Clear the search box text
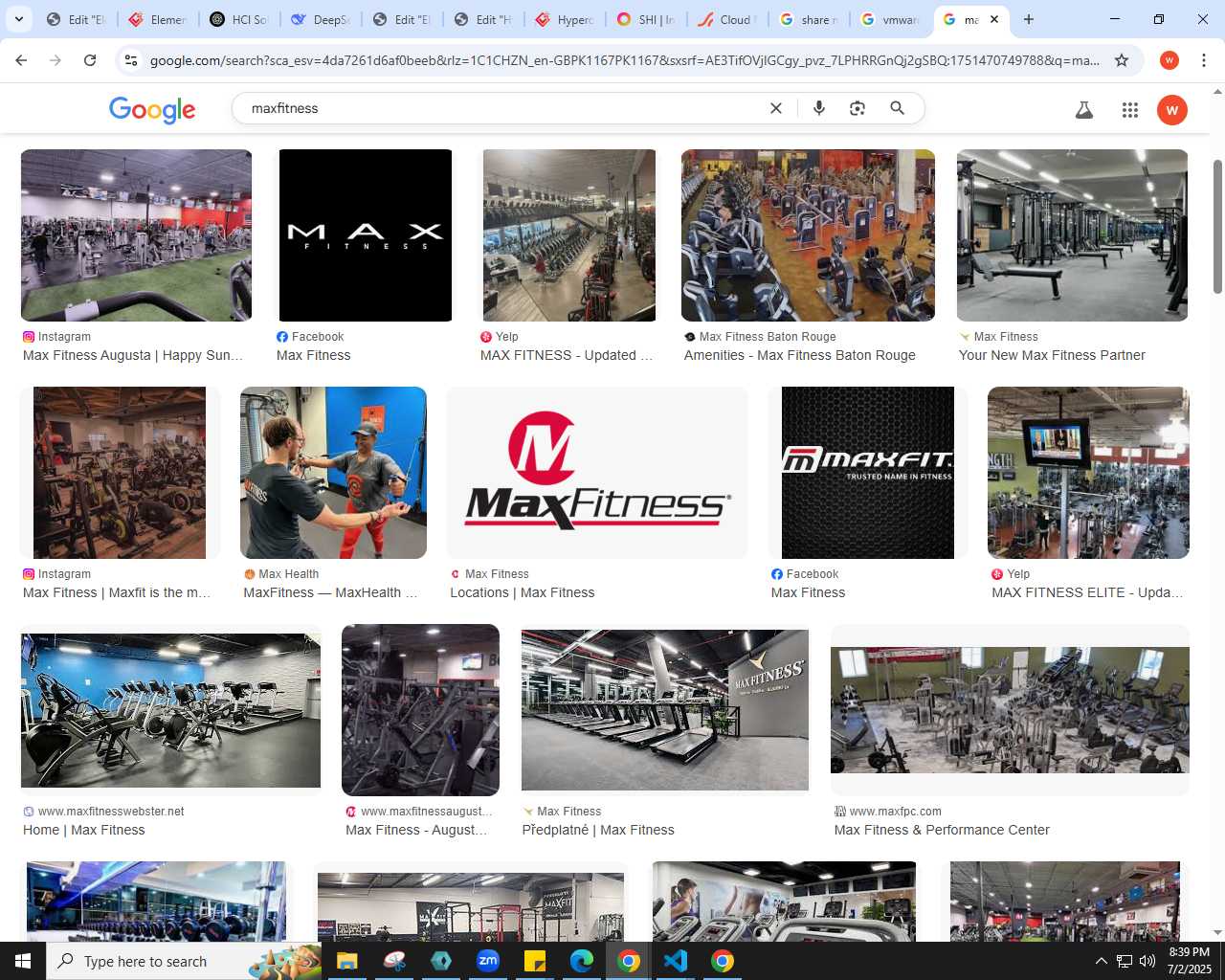 (776, 108)
